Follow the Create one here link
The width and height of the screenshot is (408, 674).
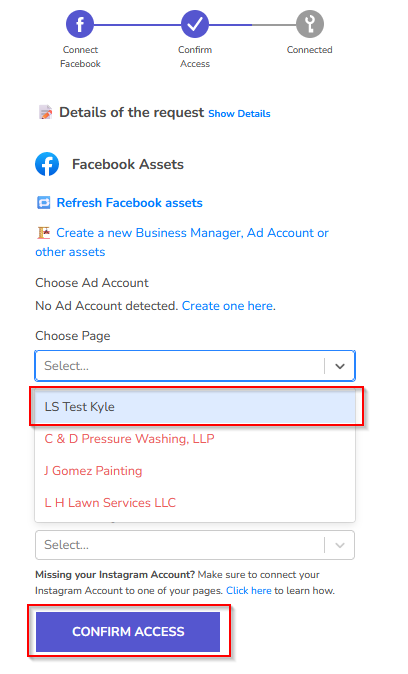tap(227, 306)
